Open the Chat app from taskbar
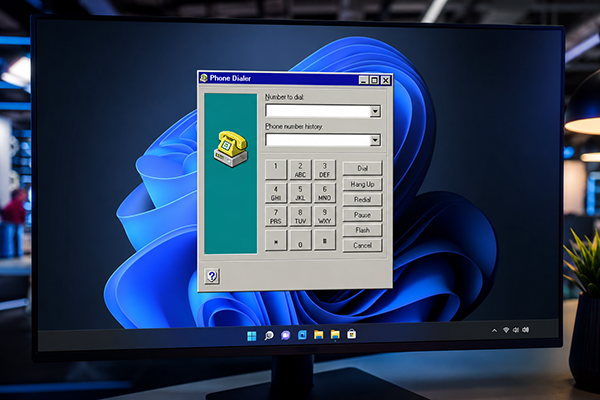 pyautogui.click(x=285, y=335)
